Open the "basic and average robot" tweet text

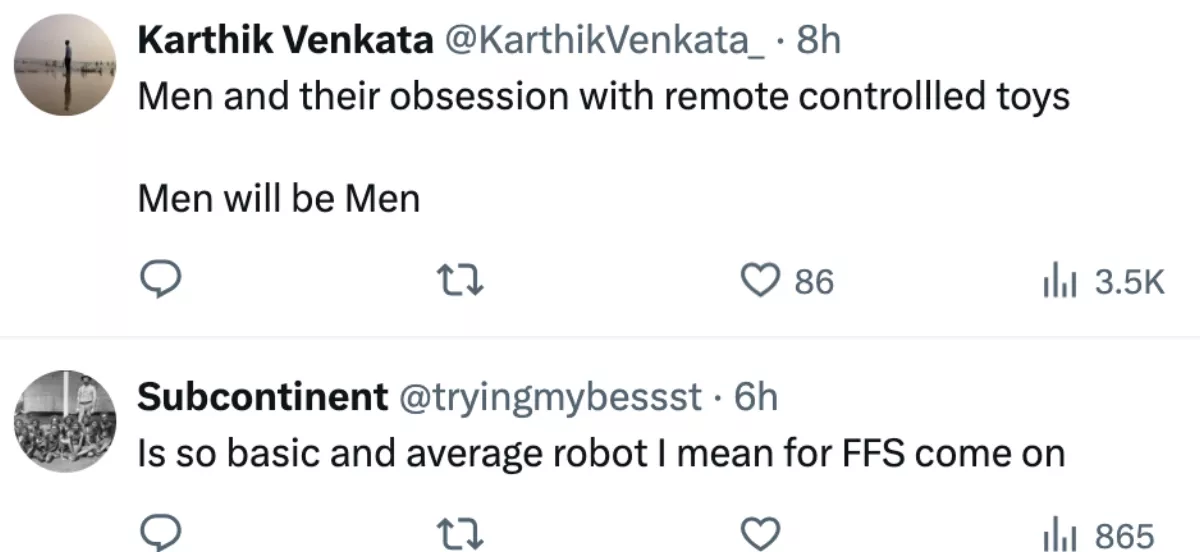600,453
